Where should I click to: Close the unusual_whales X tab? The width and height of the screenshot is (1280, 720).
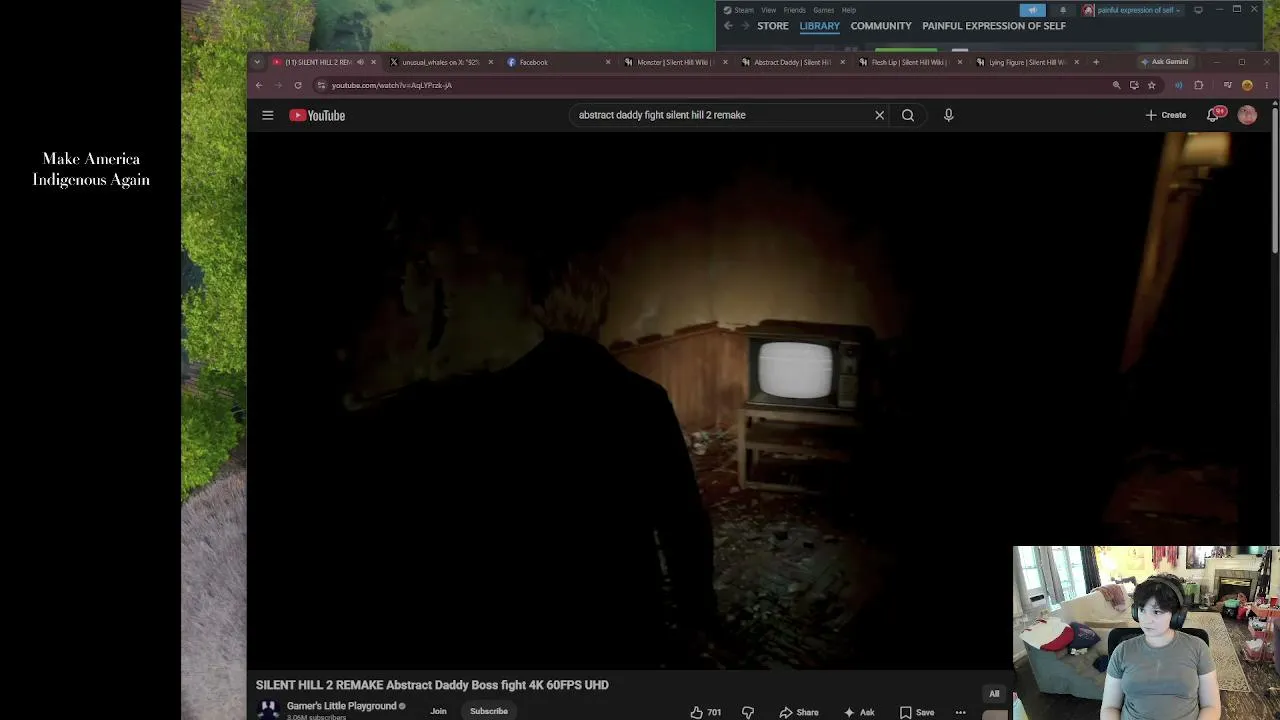point(490,62)
